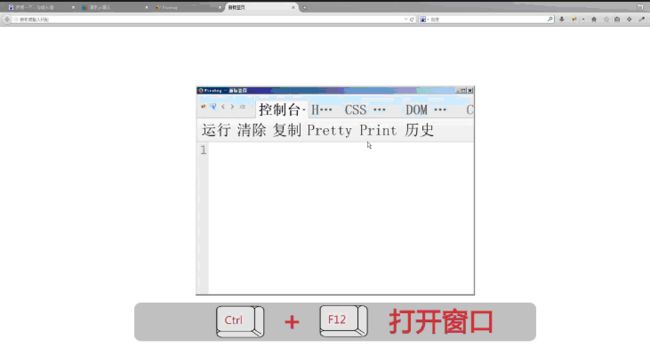Image resolution: width=650 pixels, height=364 pixels.
Task: Open a new browser tab with plus button
Action: tap(304, 7)
